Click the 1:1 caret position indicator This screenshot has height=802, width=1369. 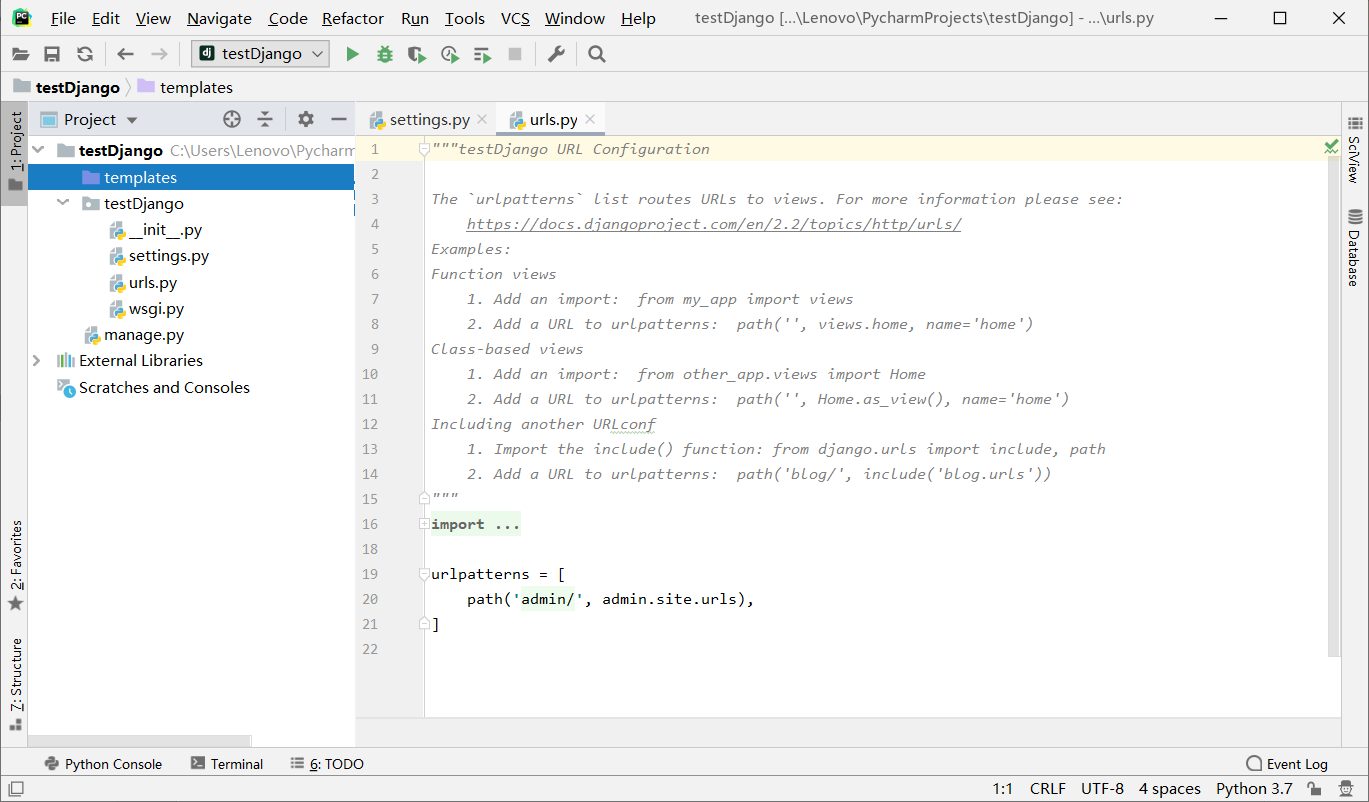pyautogui.click(x=1002, y=789)
